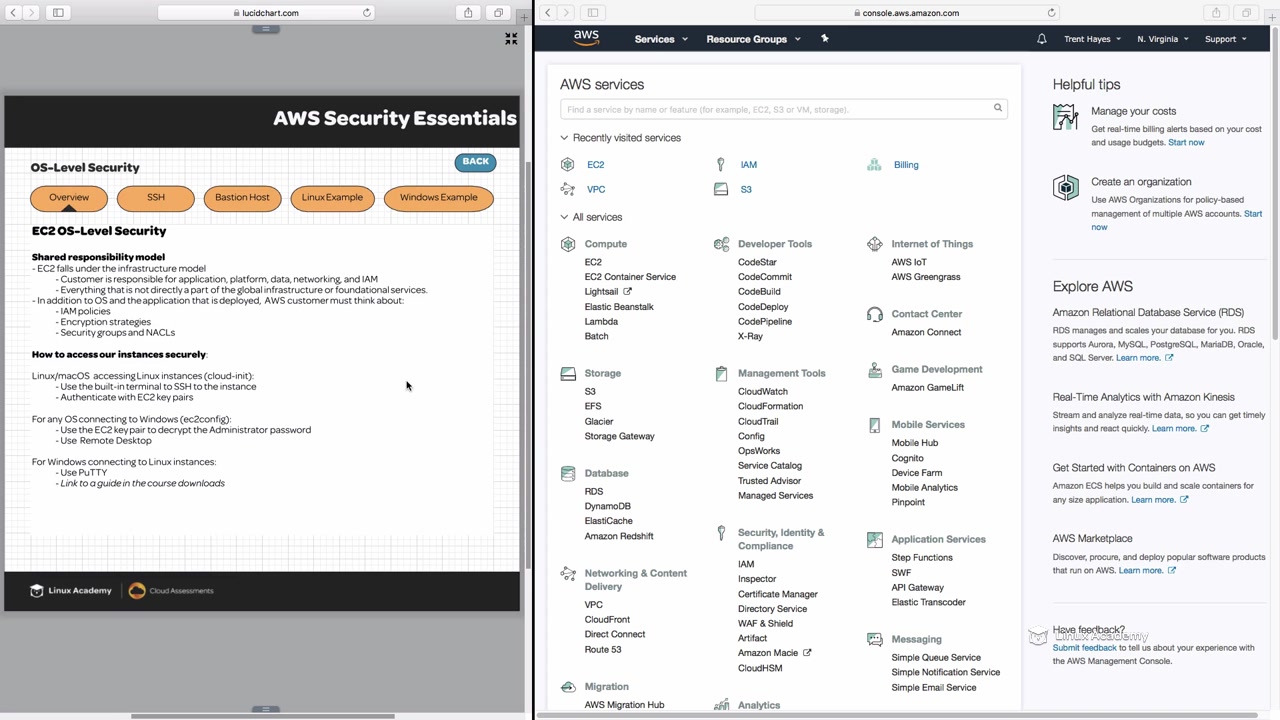The height and width of the screenshot is (720, 1280).
Task: Click the Security, Identity & Compliance icon
Action: coord(721,533)
